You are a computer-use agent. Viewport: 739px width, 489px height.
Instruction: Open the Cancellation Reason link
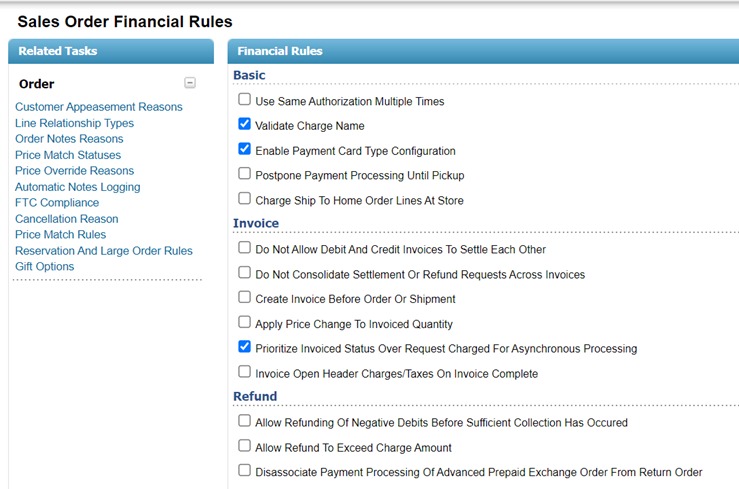[x=67, y=219]
